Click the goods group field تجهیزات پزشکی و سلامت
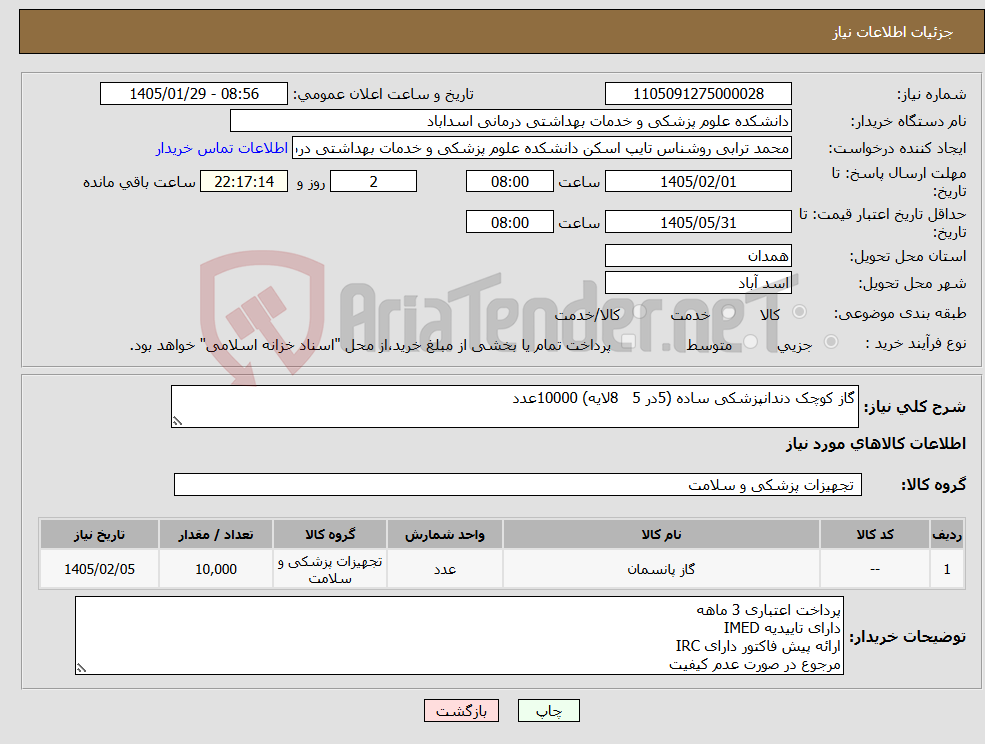The width and height of the screenshot is (985, 744). (x=518, y=484)
